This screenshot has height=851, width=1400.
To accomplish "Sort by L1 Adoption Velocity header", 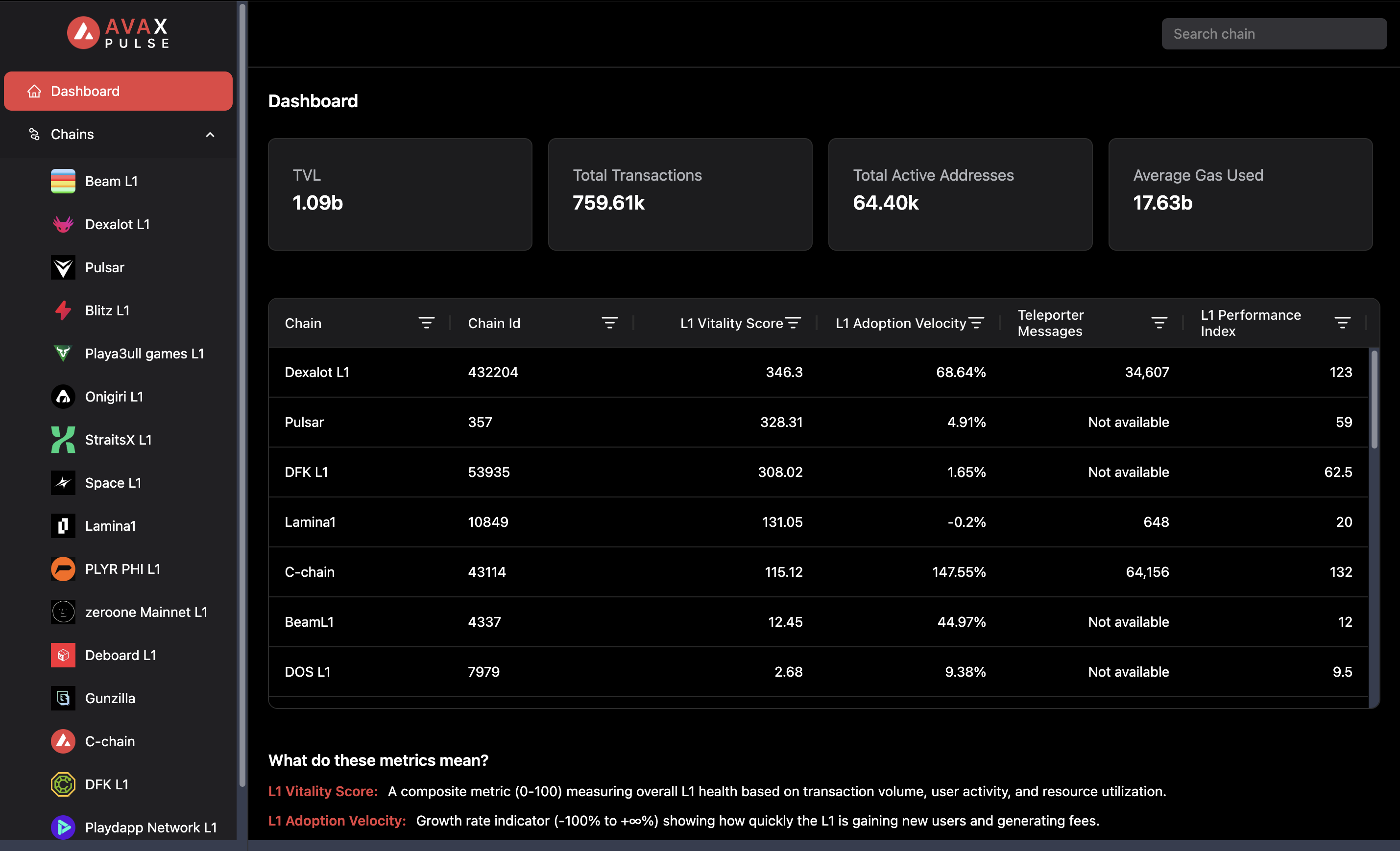I will pyautogui.click(x=900, y=323).
